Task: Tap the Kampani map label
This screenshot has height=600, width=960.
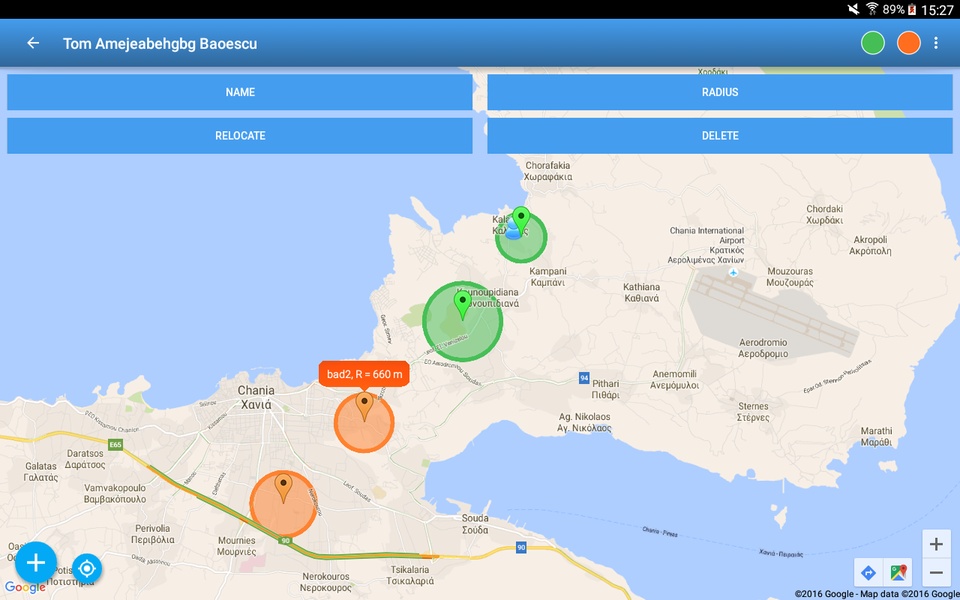Action: 548,277
